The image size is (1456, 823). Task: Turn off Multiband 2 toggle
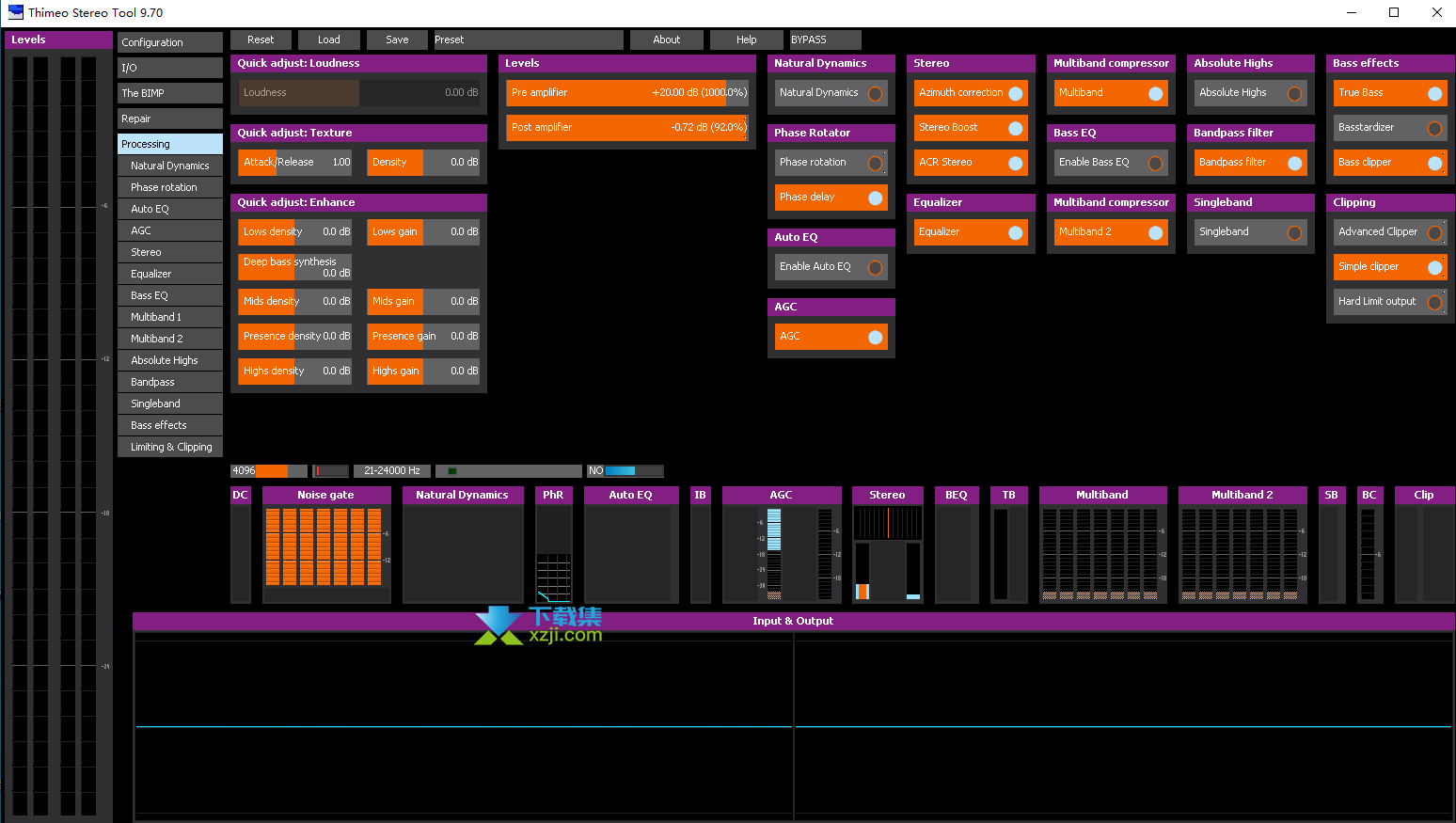[x=1111, y=232]
